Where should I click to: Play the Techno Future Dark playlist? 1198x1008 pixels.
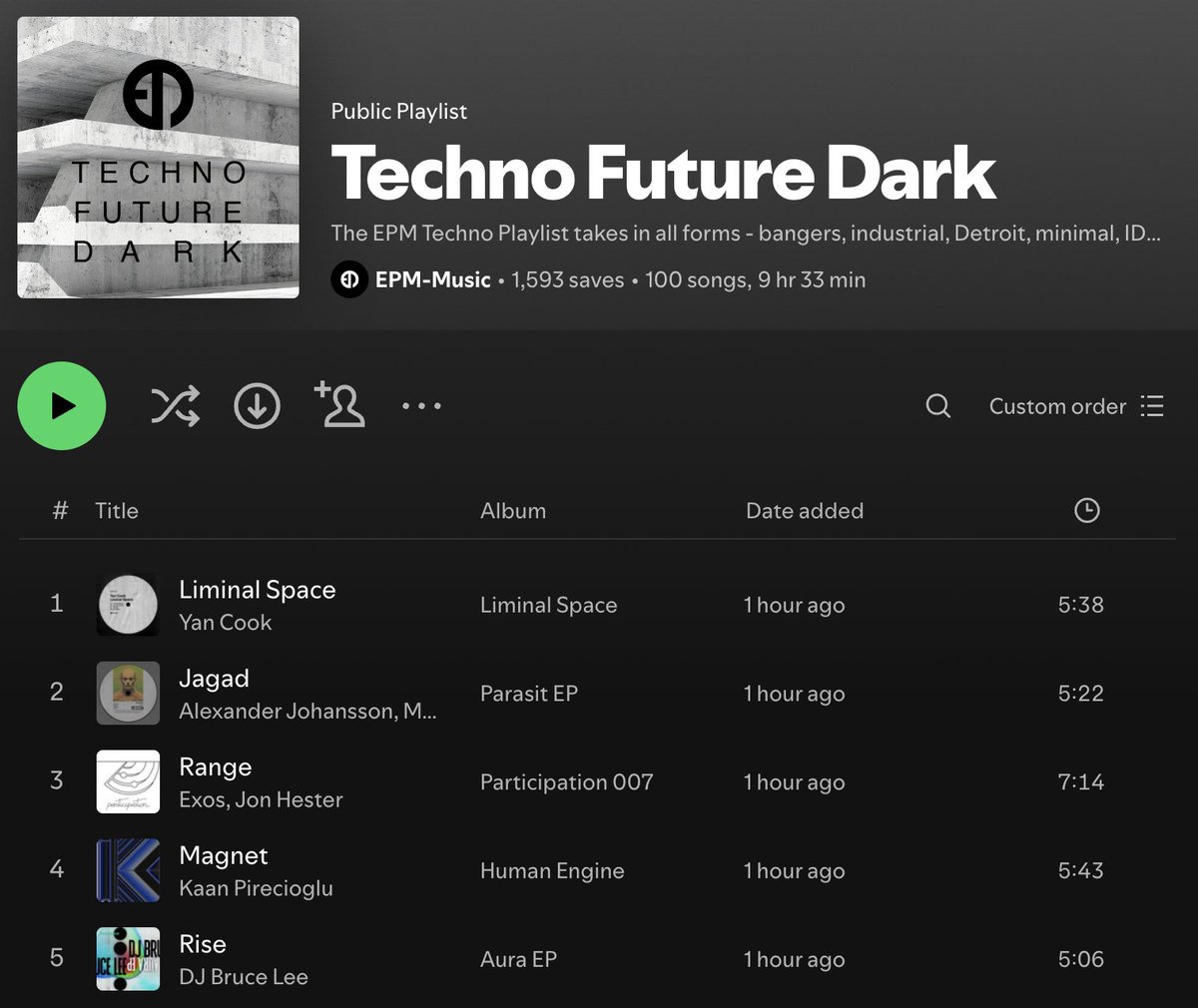(x=61, y=406)
